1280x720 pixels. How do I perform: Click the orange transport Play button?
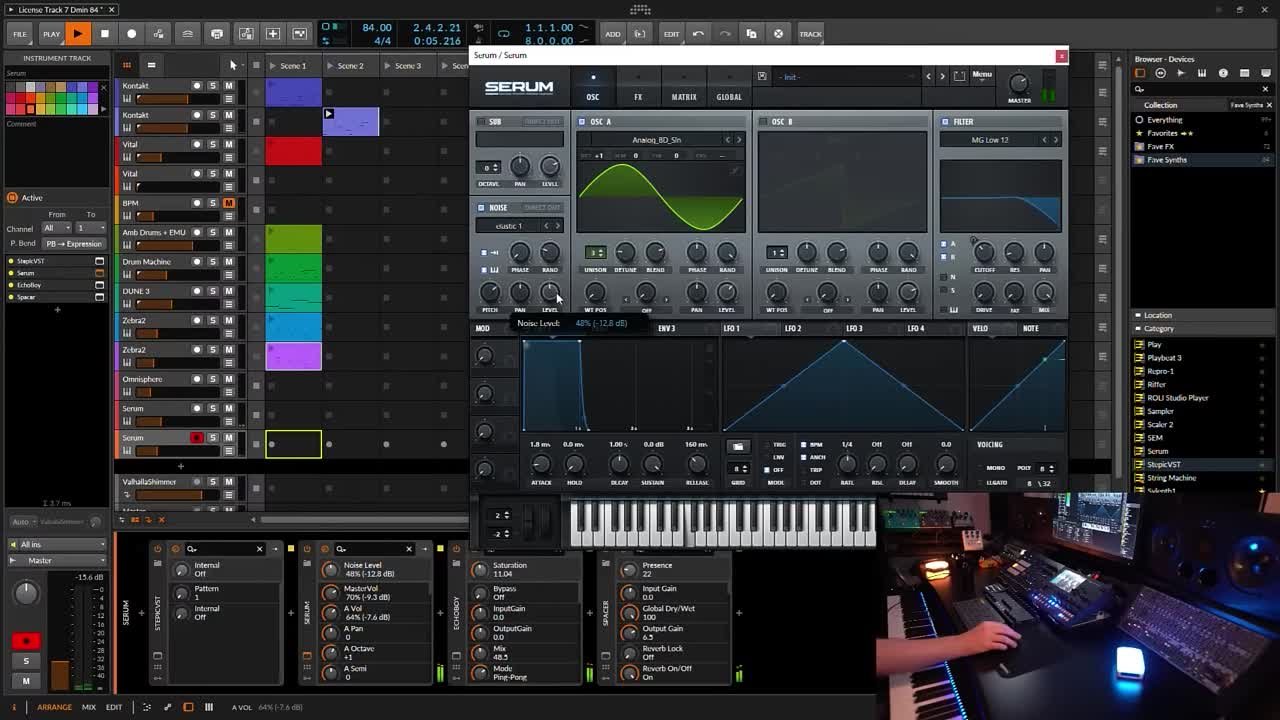pyautogui.click(x=77, y=34)
